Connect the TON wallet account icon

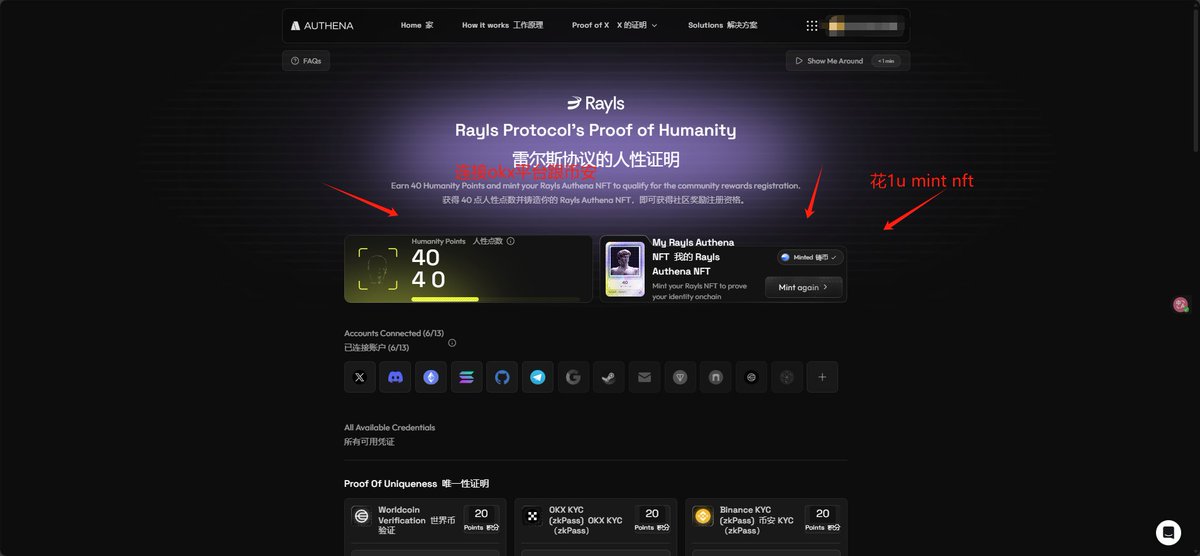click(x=680, y=377)
